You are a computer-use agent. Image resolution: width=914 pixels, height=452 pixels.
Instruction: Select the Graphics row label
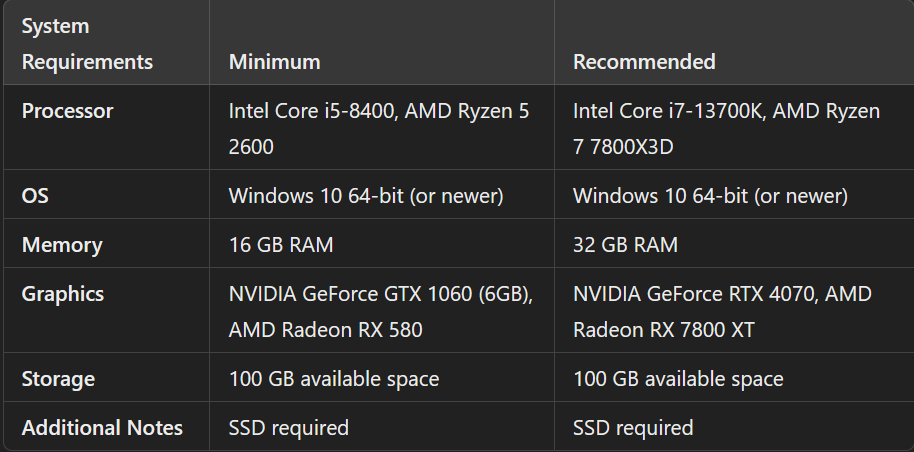[x=63, y=294]
